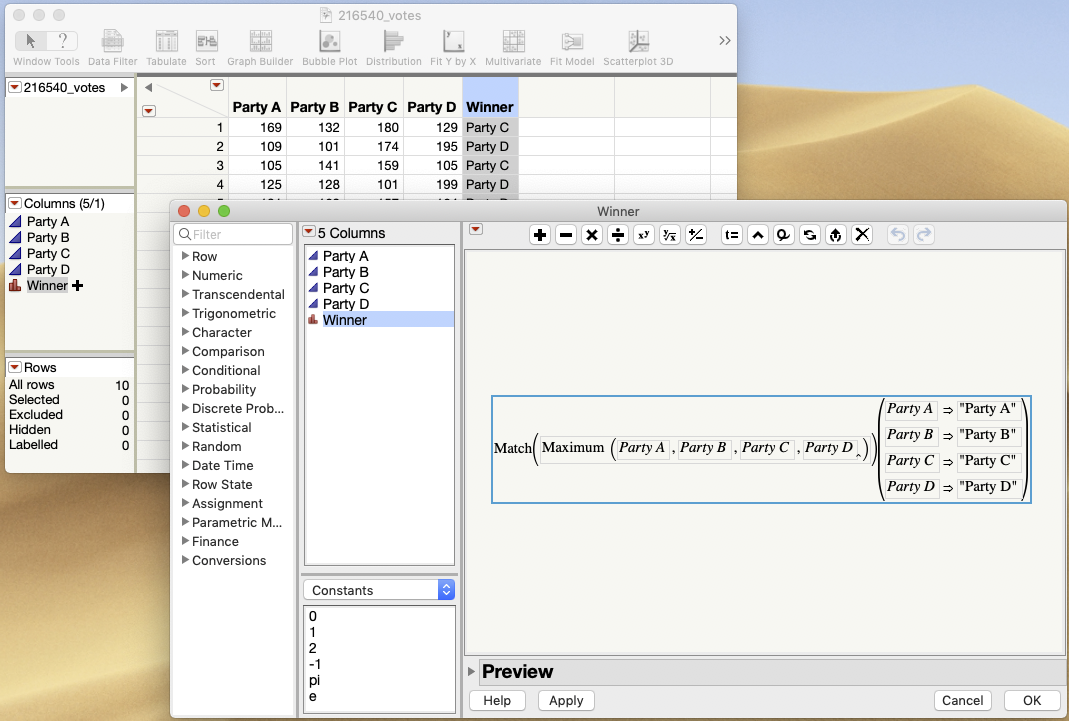
Task: Click the Apply button
Action: pos(566,700)
